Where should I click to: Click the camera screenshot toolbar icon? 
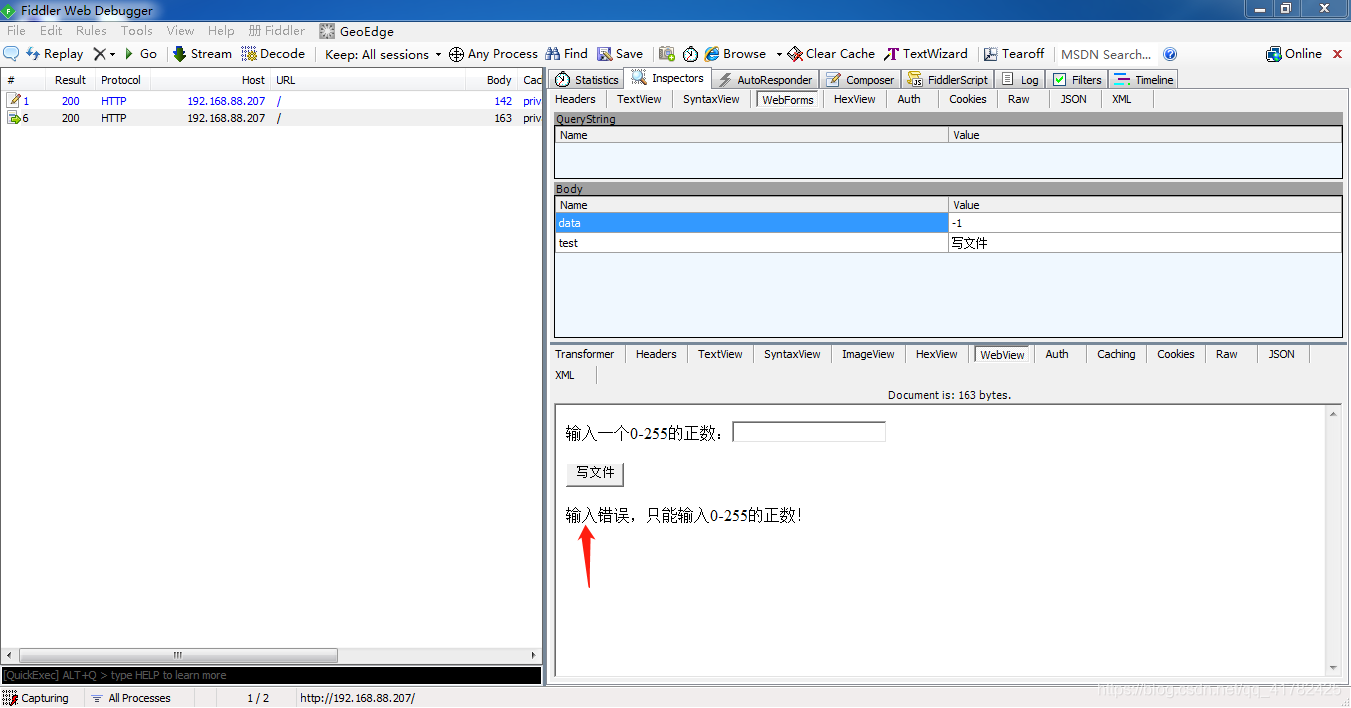point(667,54)
